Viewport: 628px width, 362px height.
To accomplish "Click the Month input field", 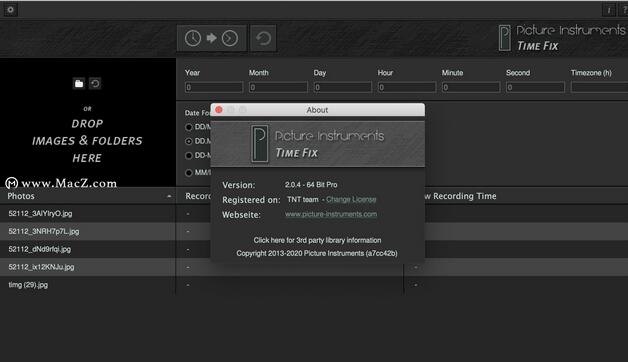I will click(278, 87).
